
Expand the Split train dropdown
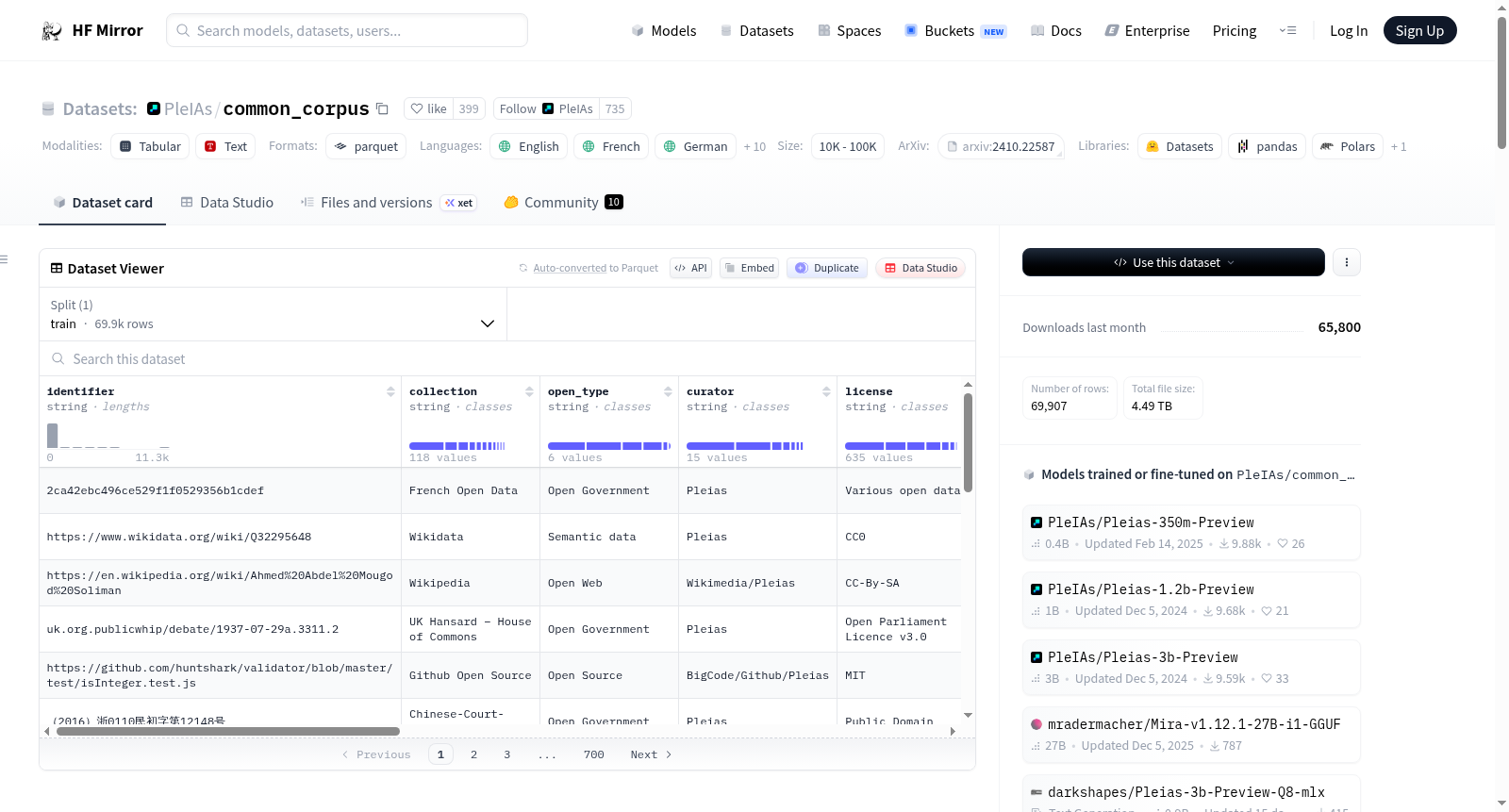click(x=273, y=314)
